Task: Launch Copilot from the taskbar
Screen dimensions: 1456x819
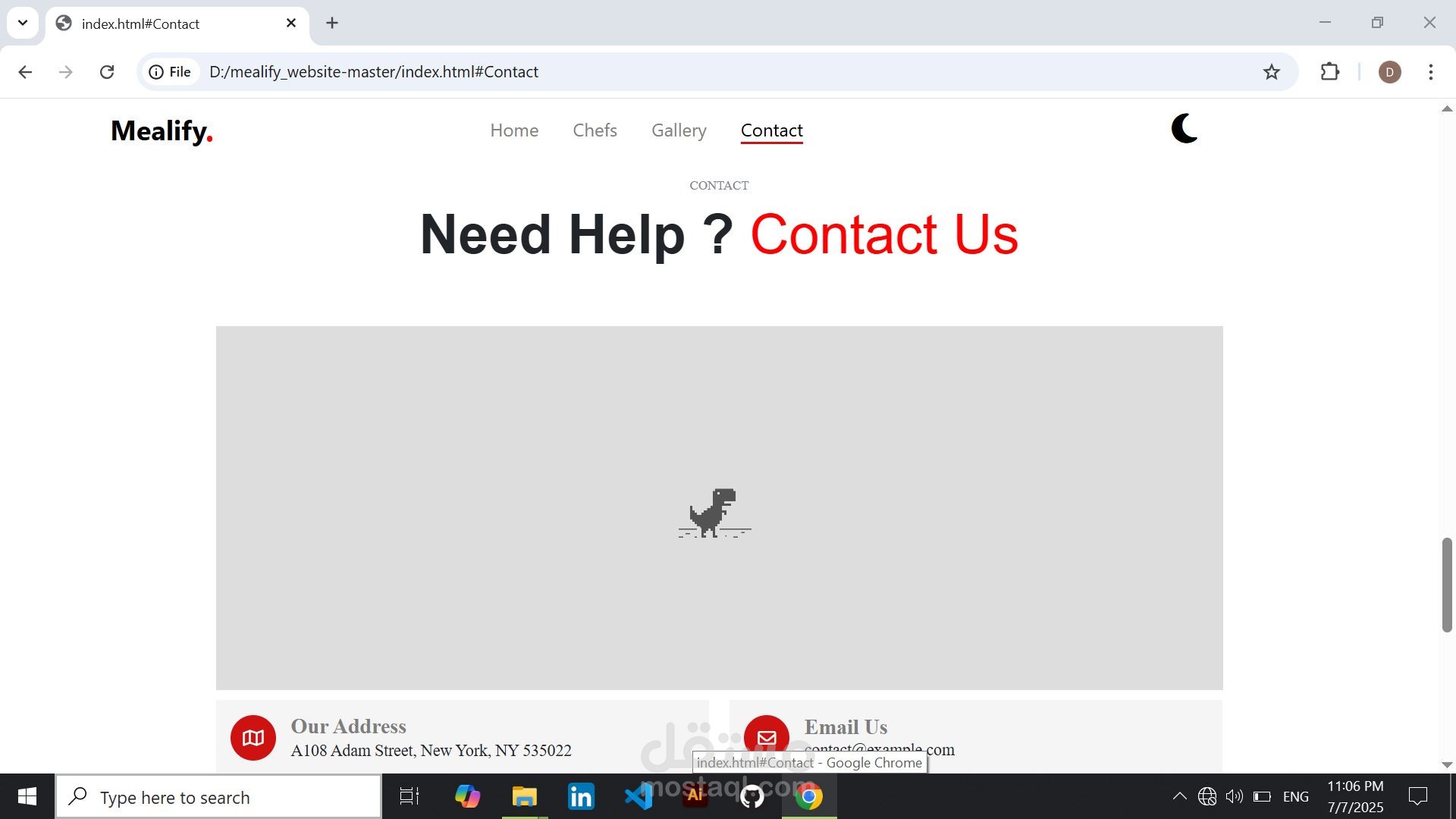Action: click(x=467, y=797)
